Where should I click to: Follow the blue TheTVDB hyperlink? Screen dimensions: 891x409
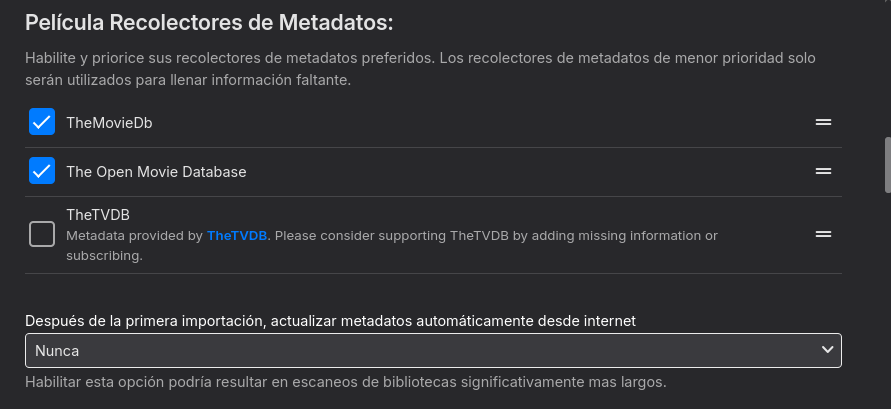[x=237, y=236]
